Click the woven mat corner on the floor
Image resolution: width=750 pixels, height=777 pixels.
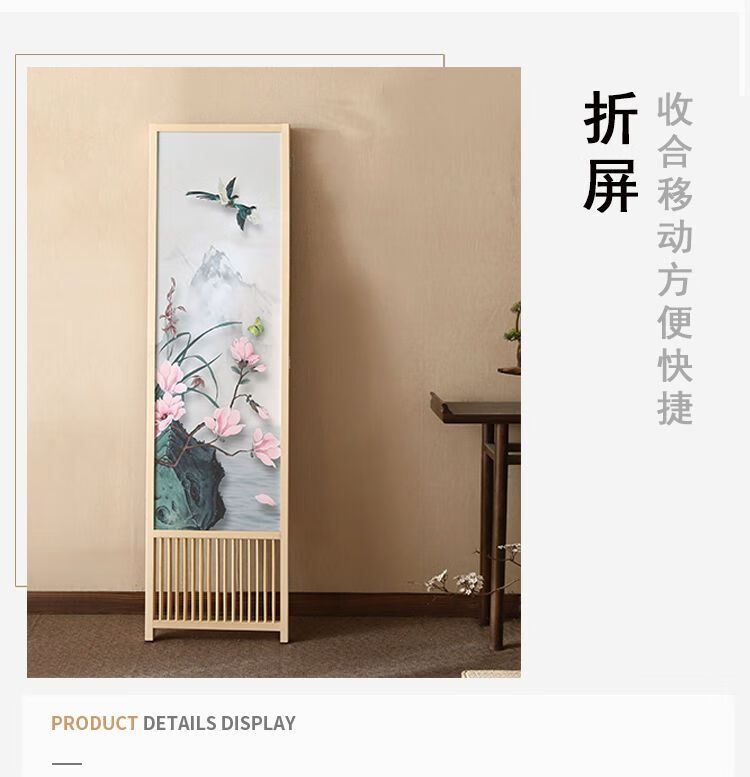point(491,674)
